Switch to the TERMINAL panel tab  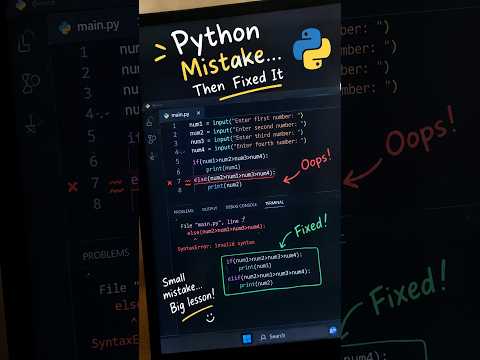275,203
